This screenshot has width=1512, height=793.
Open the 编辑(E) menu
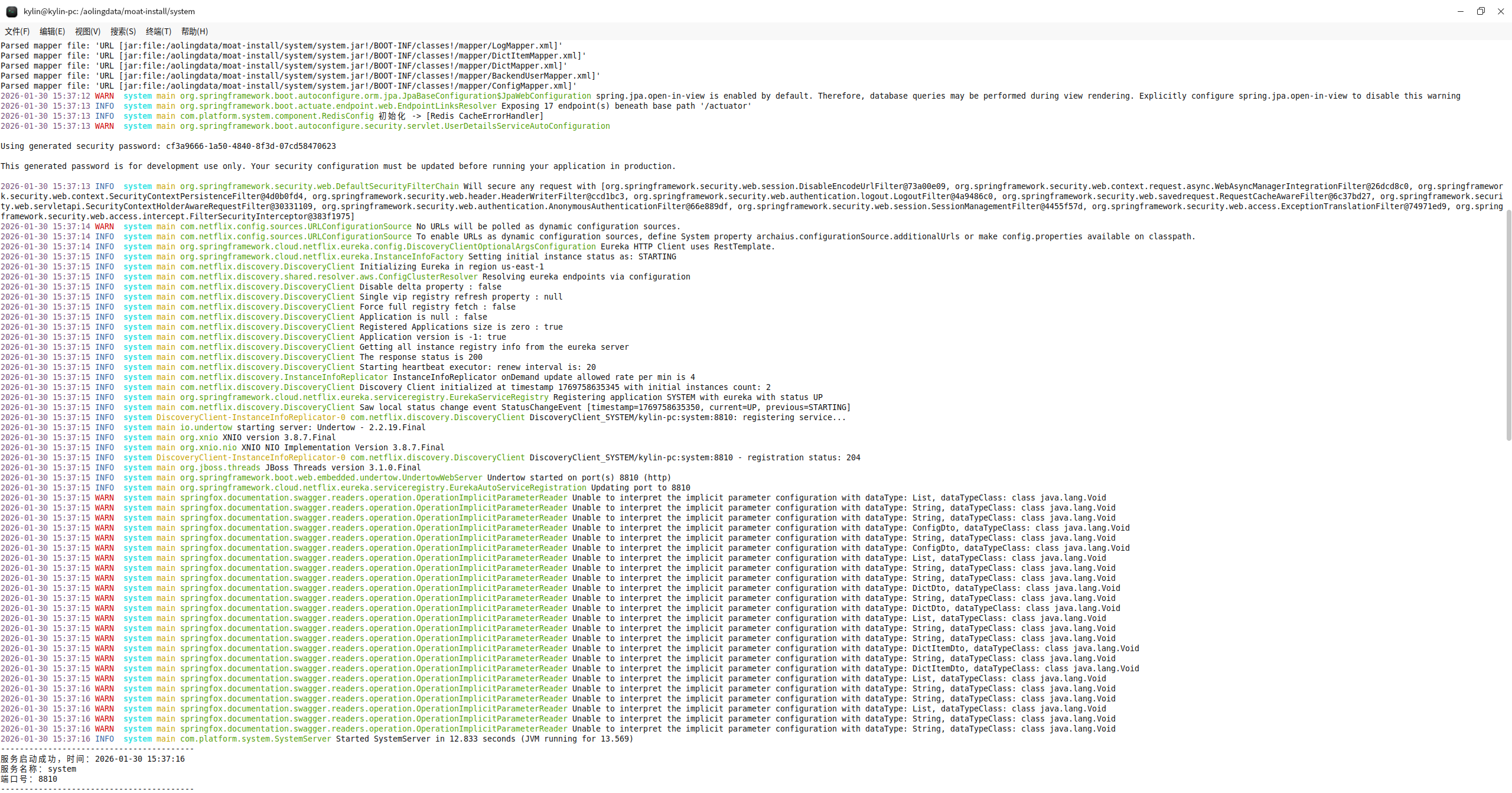click(52, 31)
